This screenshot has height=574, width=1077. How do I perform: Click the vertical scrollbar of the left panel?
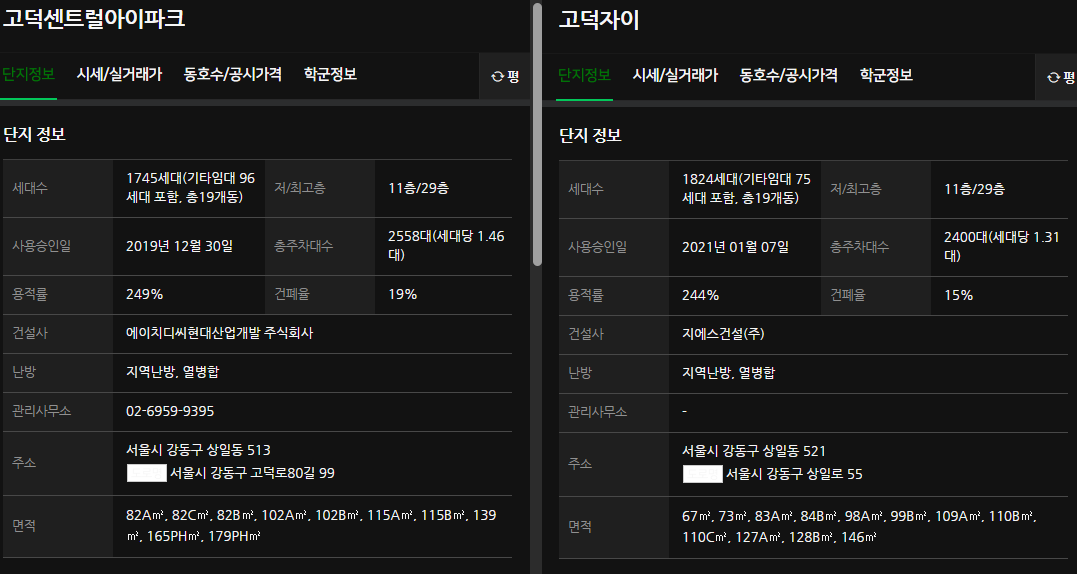coord(537,134)
